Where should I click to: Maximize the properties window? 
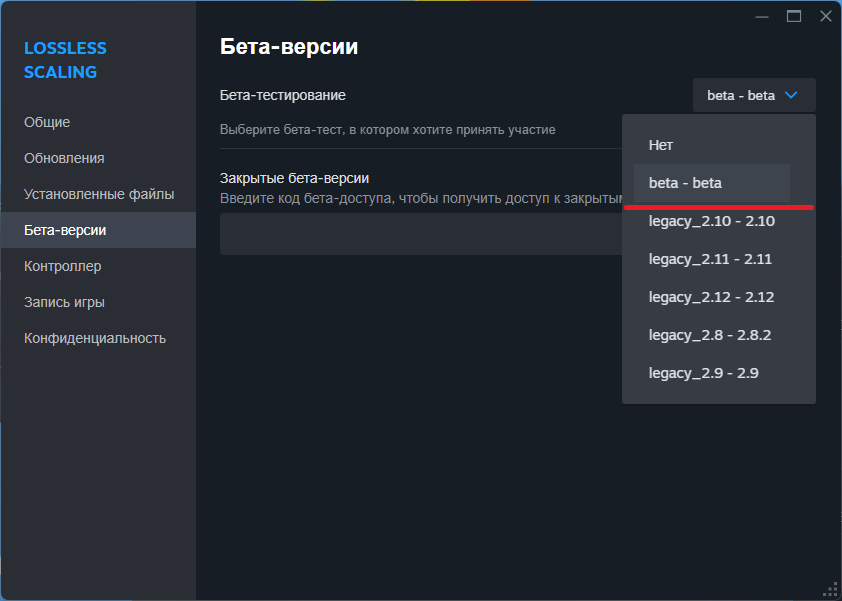click(x=794, y=16)
